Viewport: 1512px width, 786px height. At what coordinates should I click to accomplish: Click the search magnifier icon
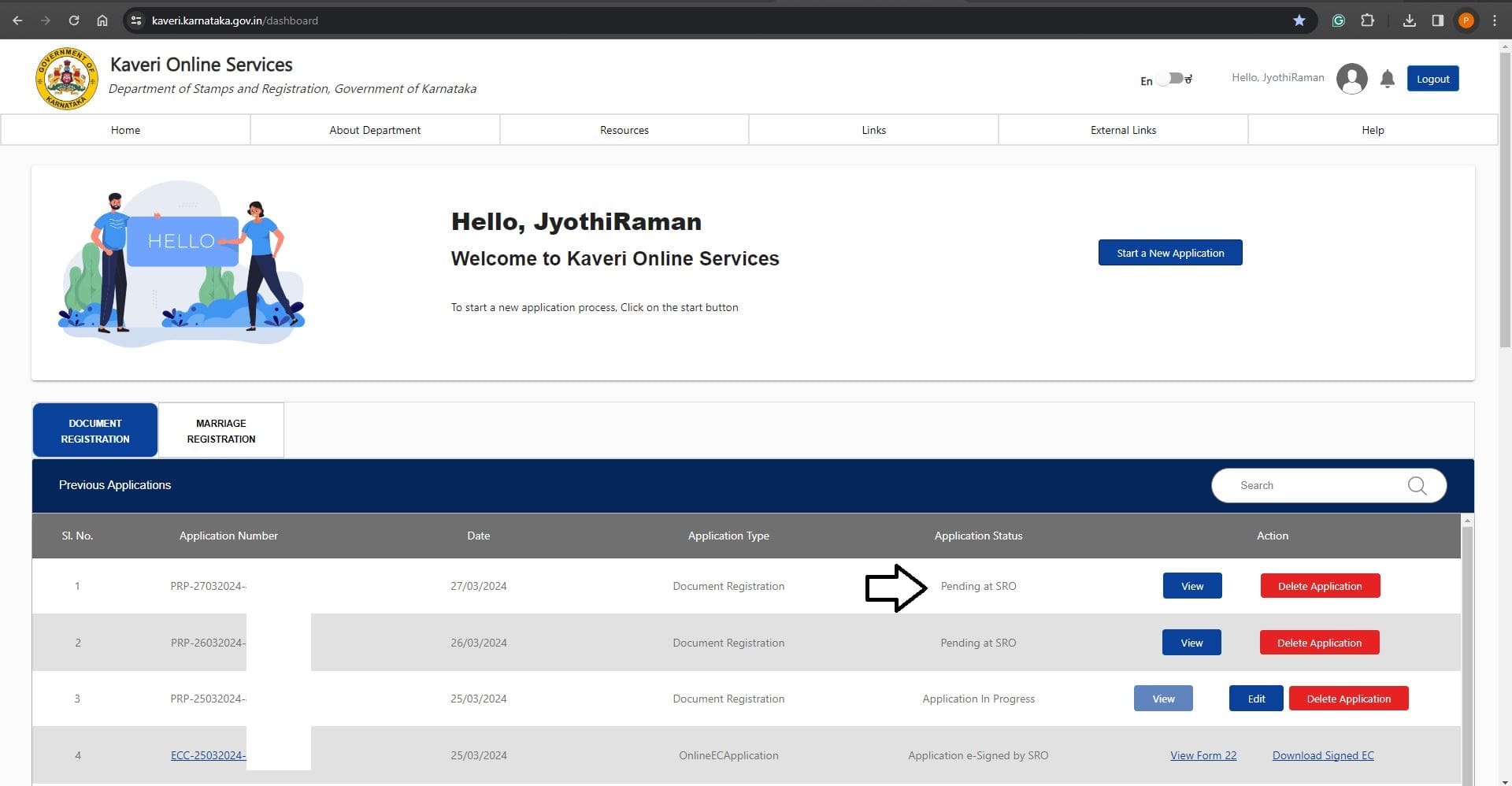tap(1416, 485)
